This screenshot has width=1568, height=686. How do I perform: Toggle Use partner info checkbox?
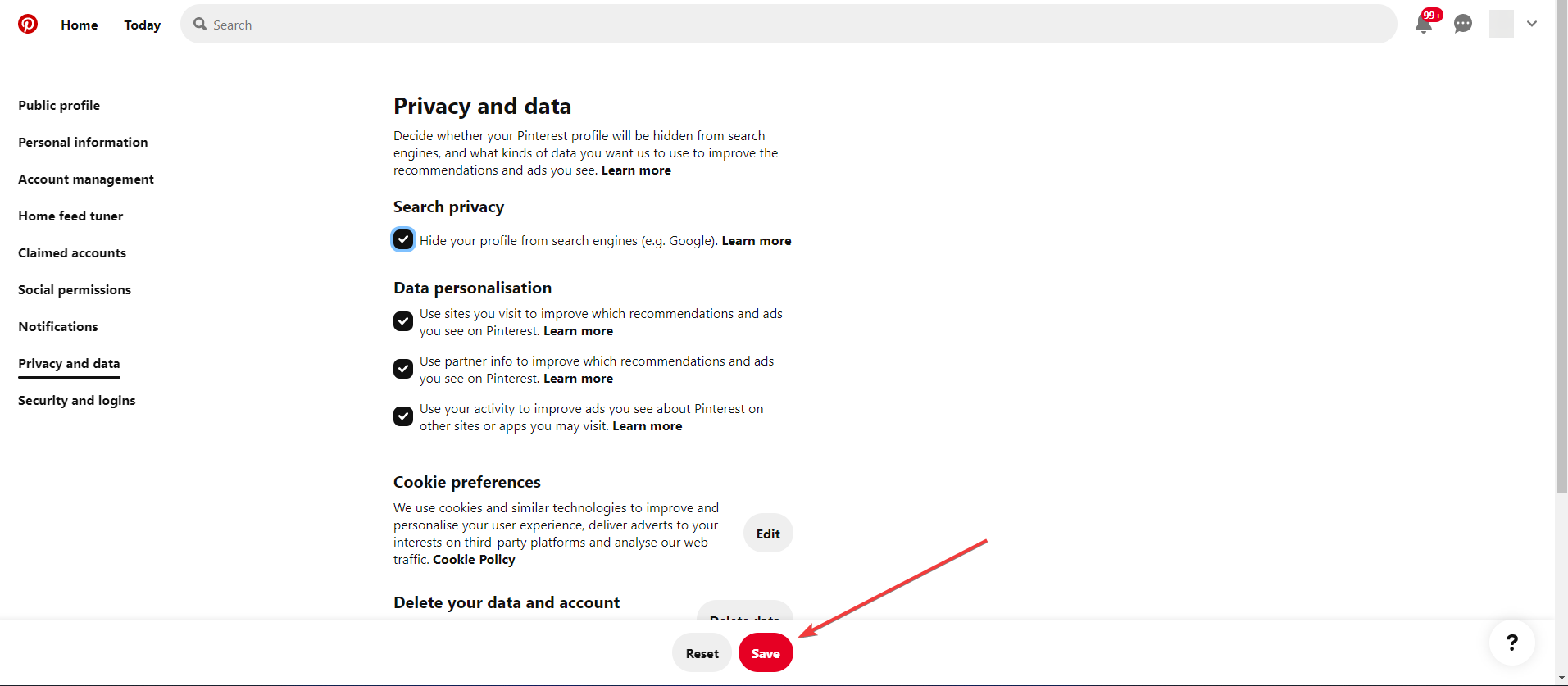point(403,369)
